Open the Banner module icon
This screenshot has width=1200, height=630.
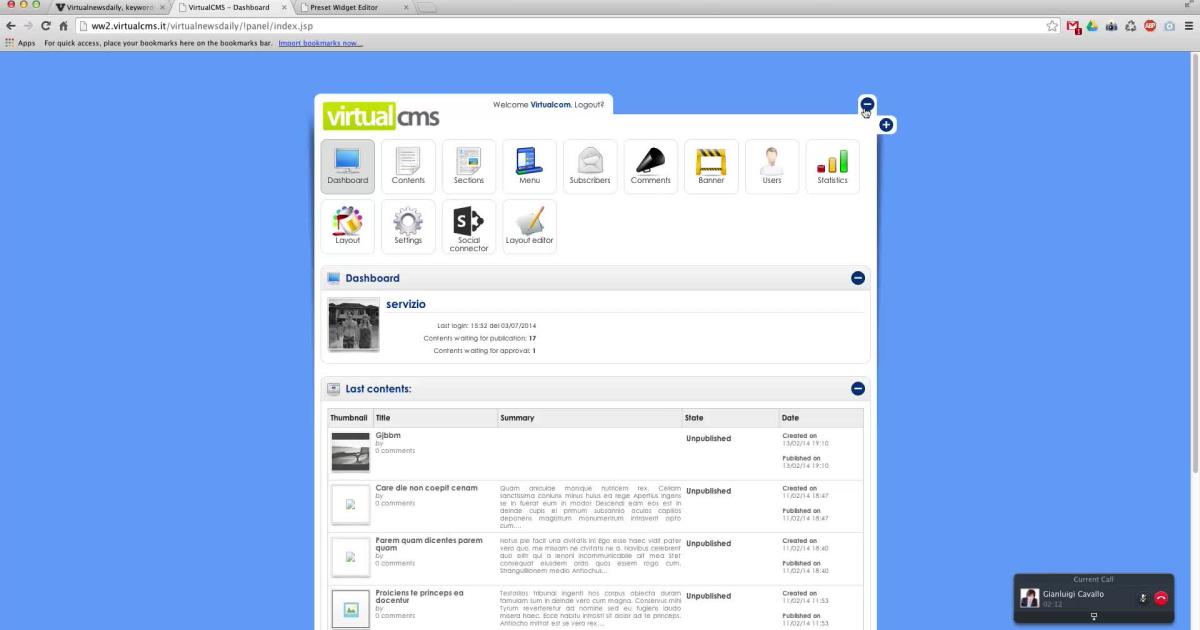coord(711,165)
